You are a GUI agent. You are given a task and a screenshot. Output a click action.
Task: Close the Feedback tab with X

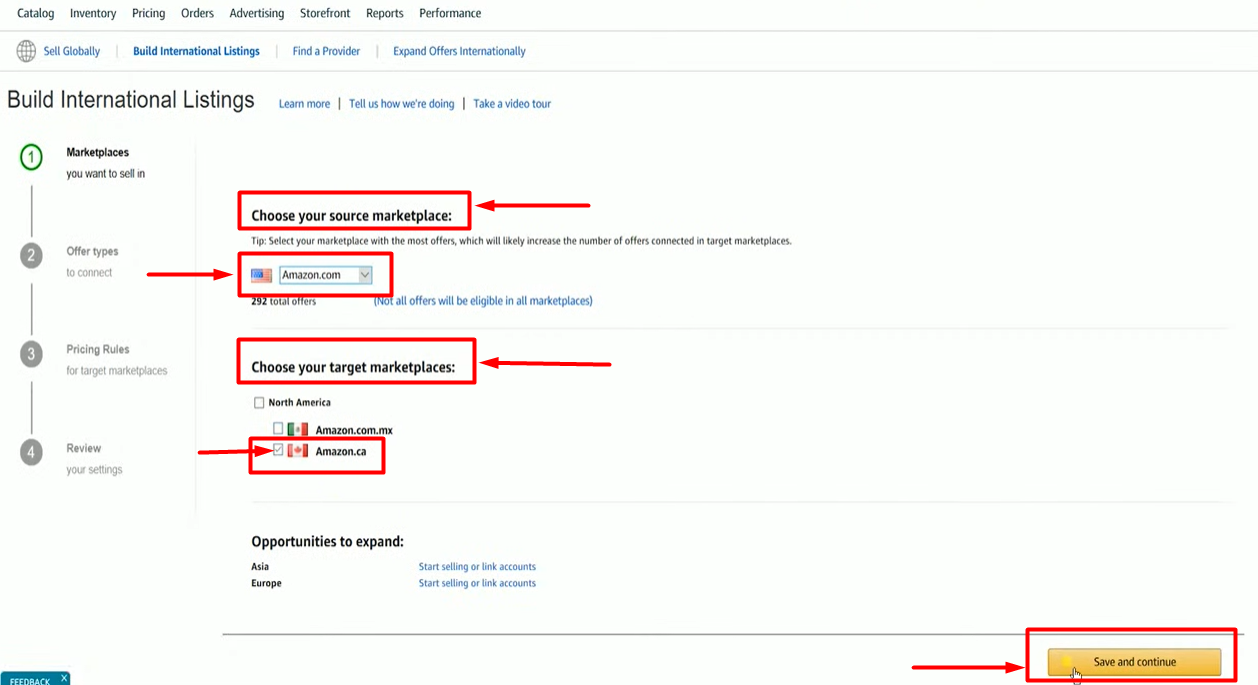64,678
